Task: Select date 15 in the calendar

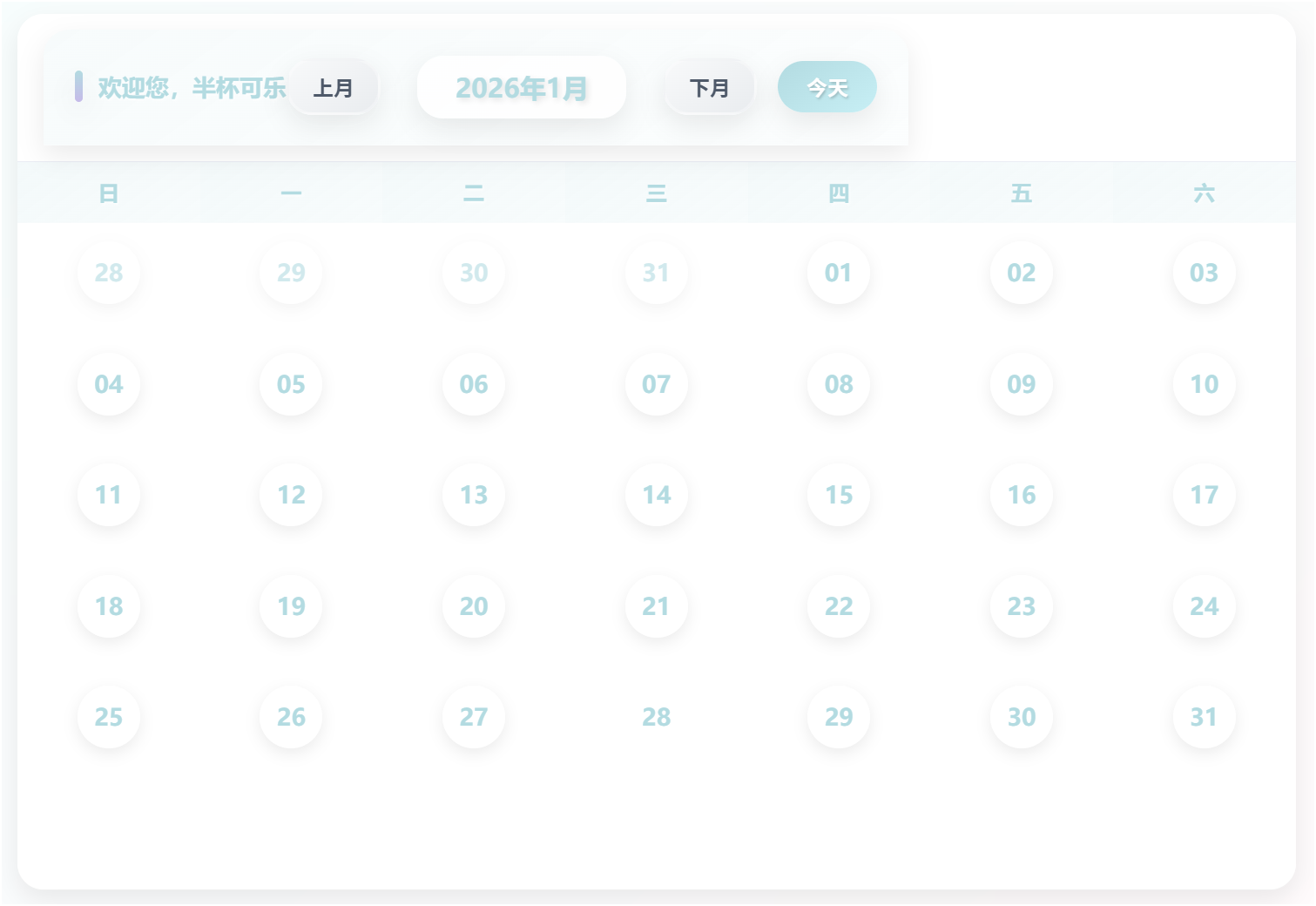Action: pos(838,495)
